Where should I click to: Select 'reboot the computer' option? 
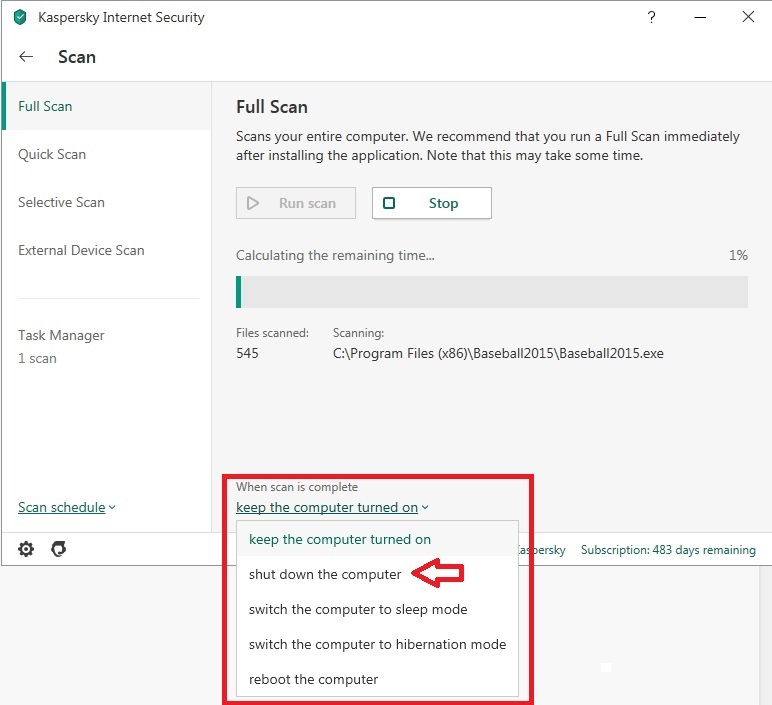pyautogui.click(x=313, y=679)
